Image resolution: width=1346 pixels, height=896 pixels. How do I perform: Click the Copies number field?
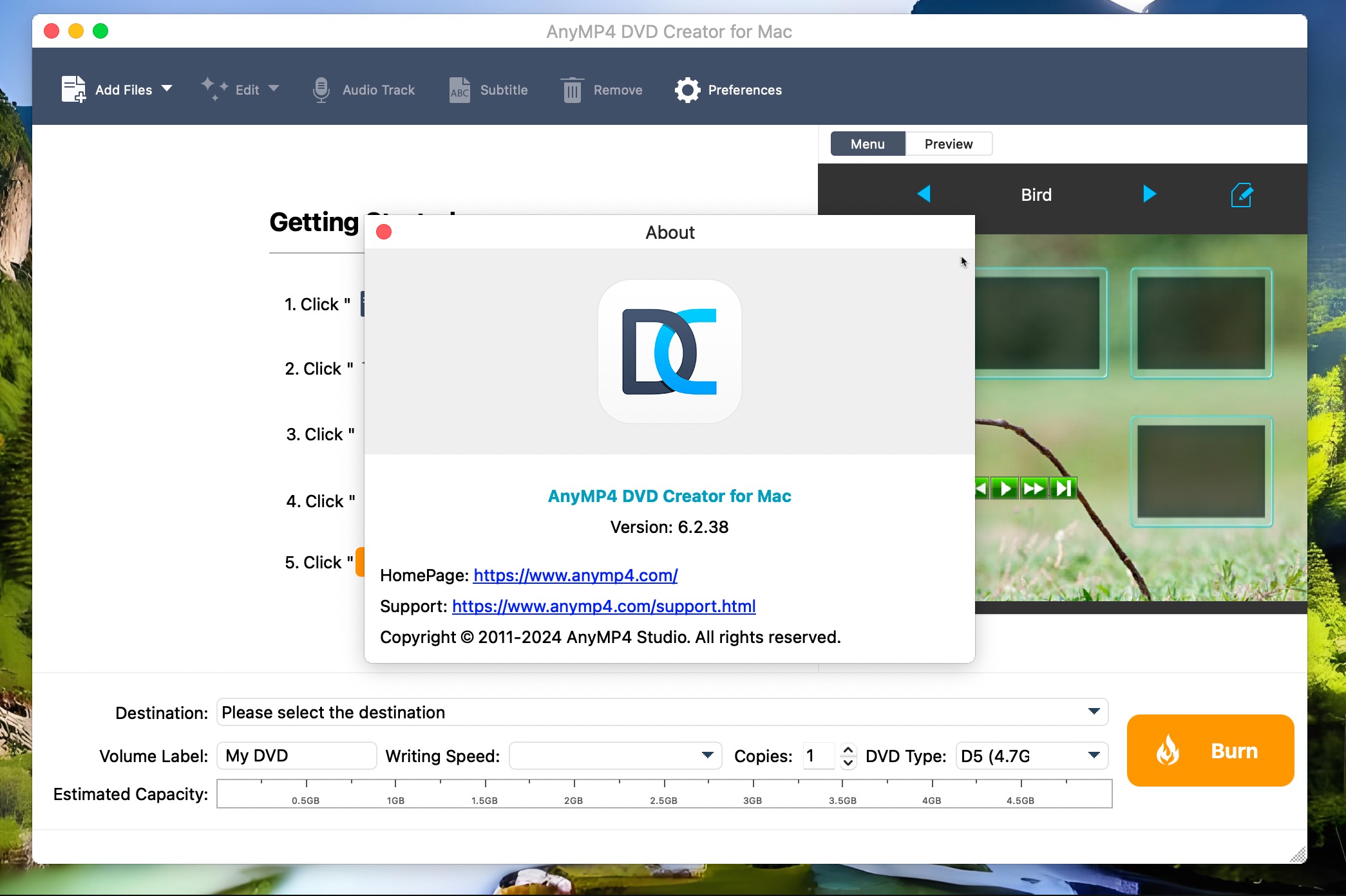point(819,756)
